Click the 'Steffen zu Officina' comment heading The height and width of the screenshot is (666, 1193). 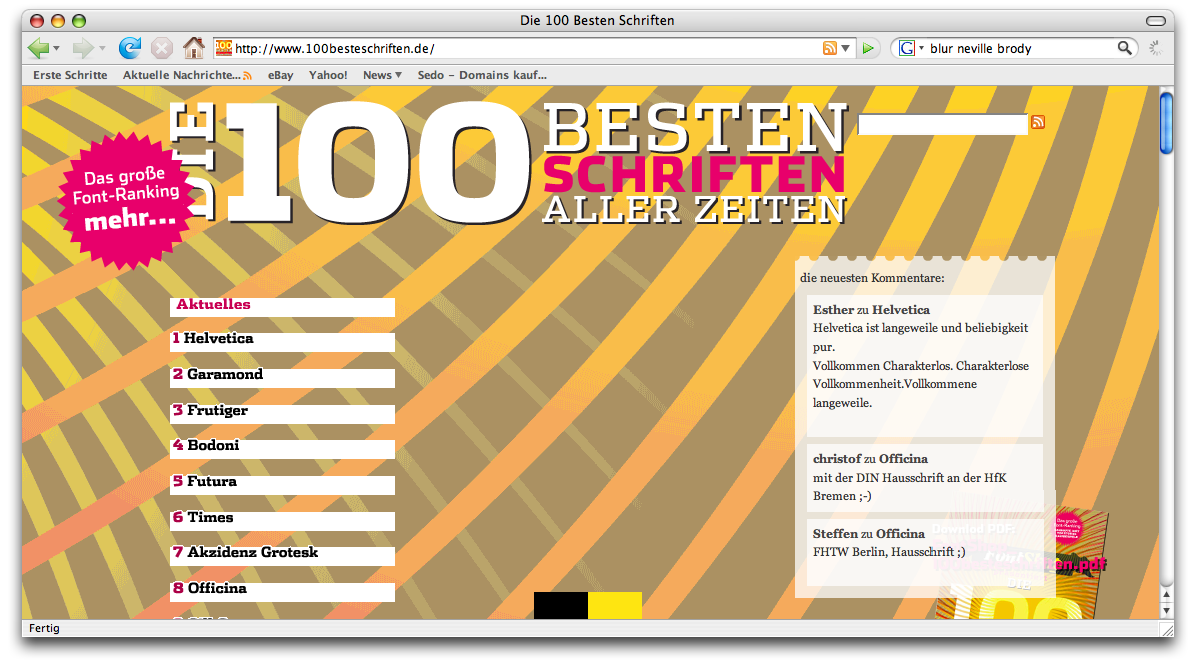(x=869, y=534)
